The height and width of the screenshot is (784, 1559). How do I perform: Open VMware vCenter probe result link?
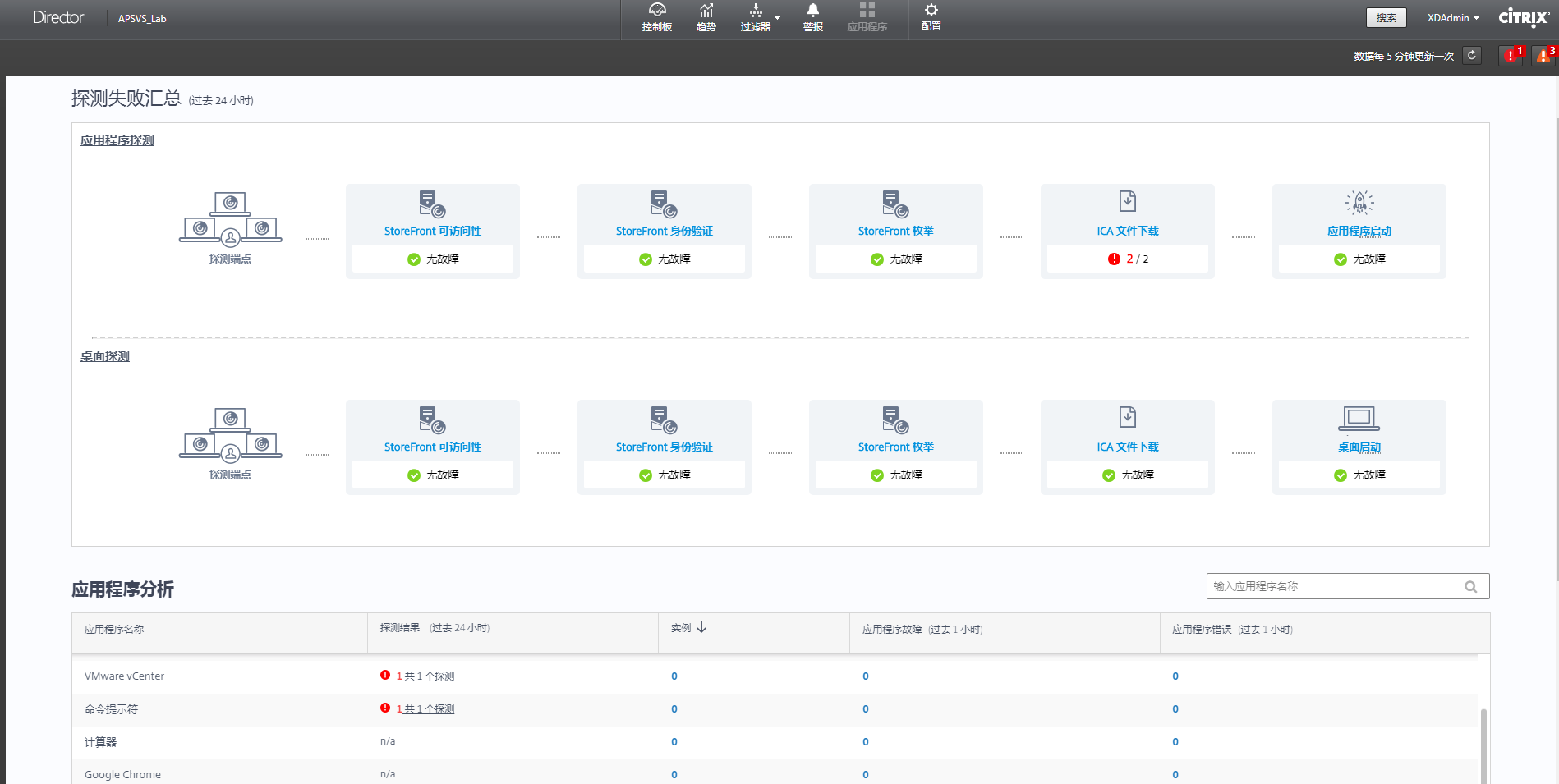click(425, 676)
